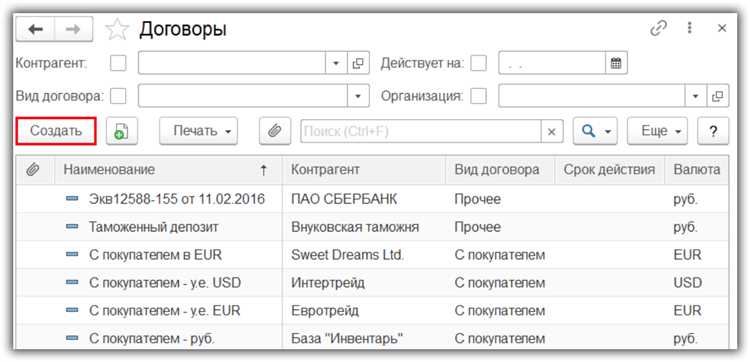
Task: Go back with the left arrow button
Action: (x=35, y=30)
